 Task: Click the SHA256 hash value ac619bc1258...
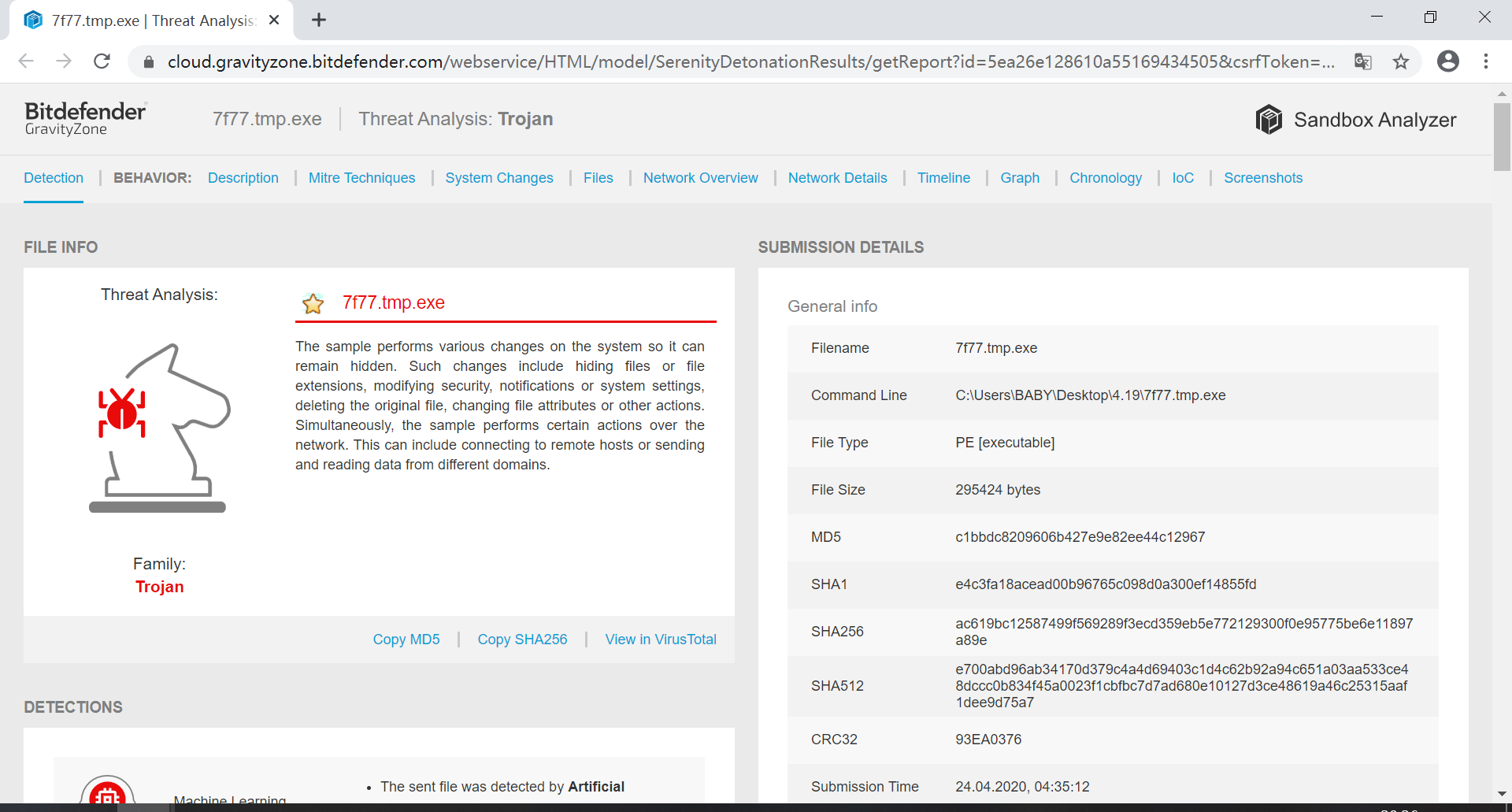click(1184, 632)
